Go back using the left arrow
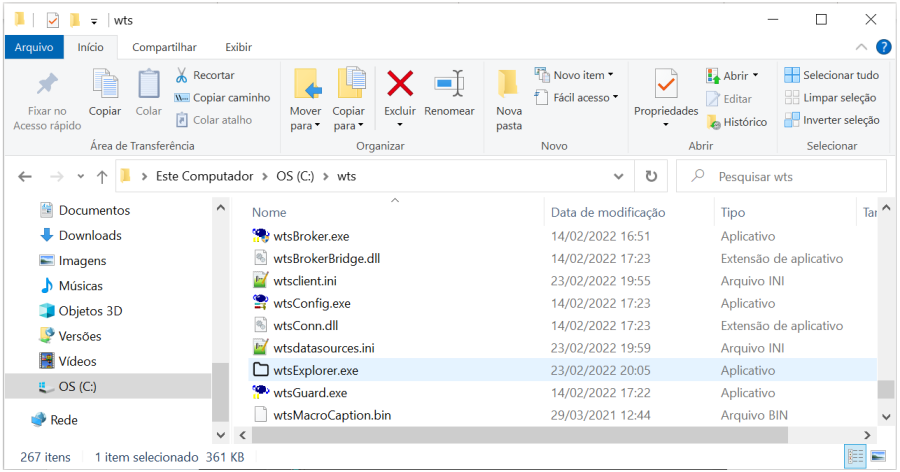Viewport: 900px width, 472px height. 25,176
